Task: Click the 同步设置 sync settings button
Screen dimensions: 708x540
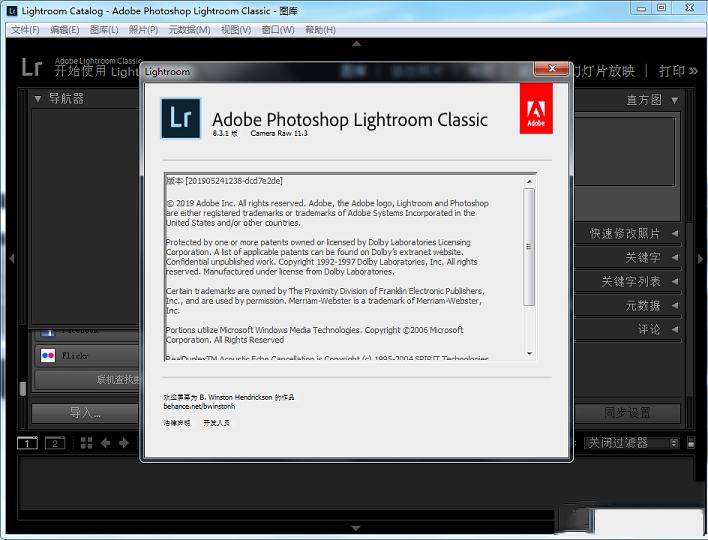Action: (x=627, y=413)
